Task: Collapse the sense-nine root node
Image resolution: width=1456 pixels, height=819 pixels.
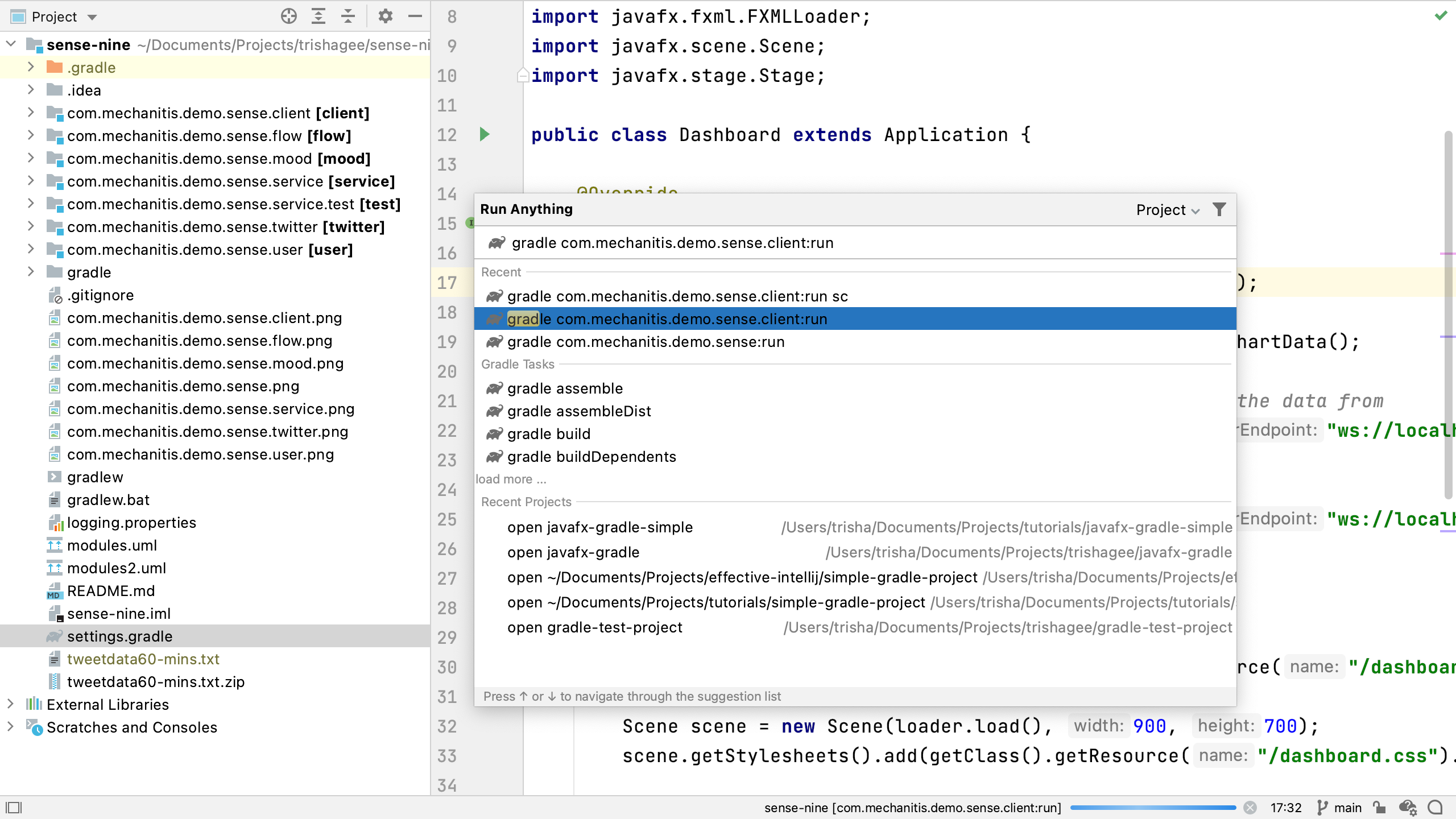Action: tap(11, 44)
